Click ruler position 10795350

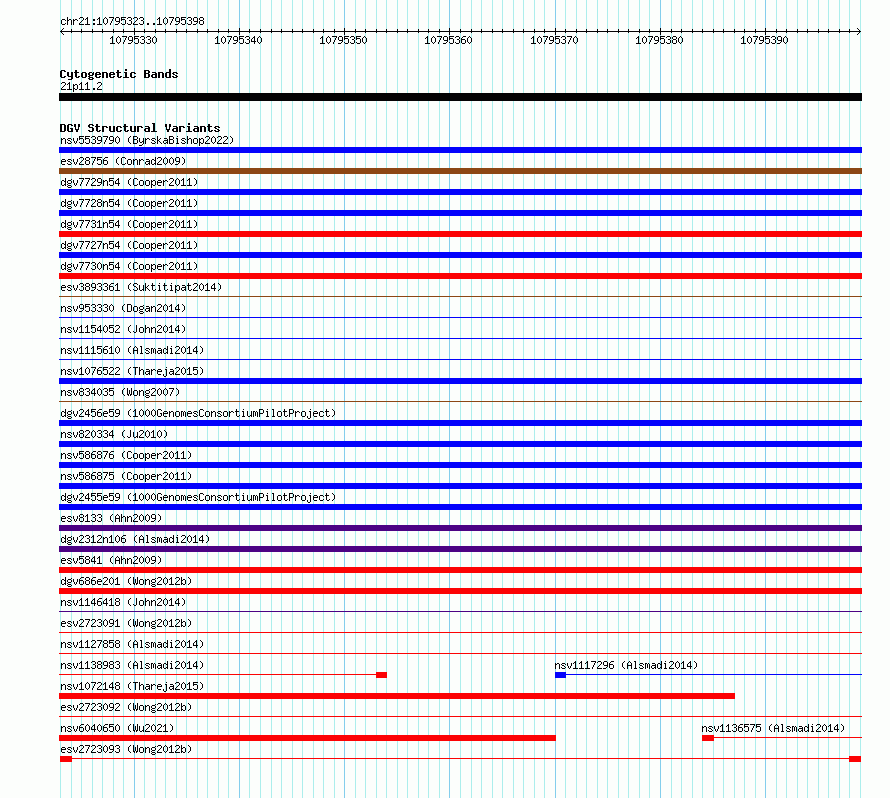(x=343, y=40)
